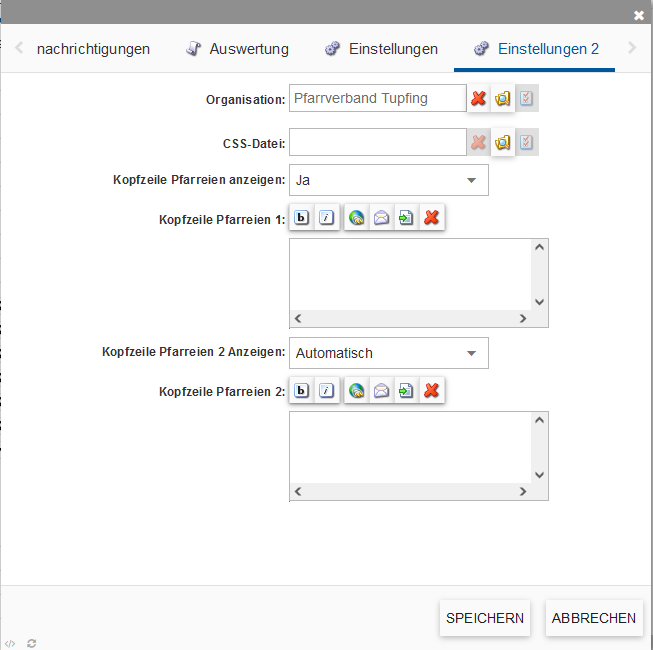Click into the CSS-Datei input field
The width and height of the screenshot is (653, 650).
377,143
